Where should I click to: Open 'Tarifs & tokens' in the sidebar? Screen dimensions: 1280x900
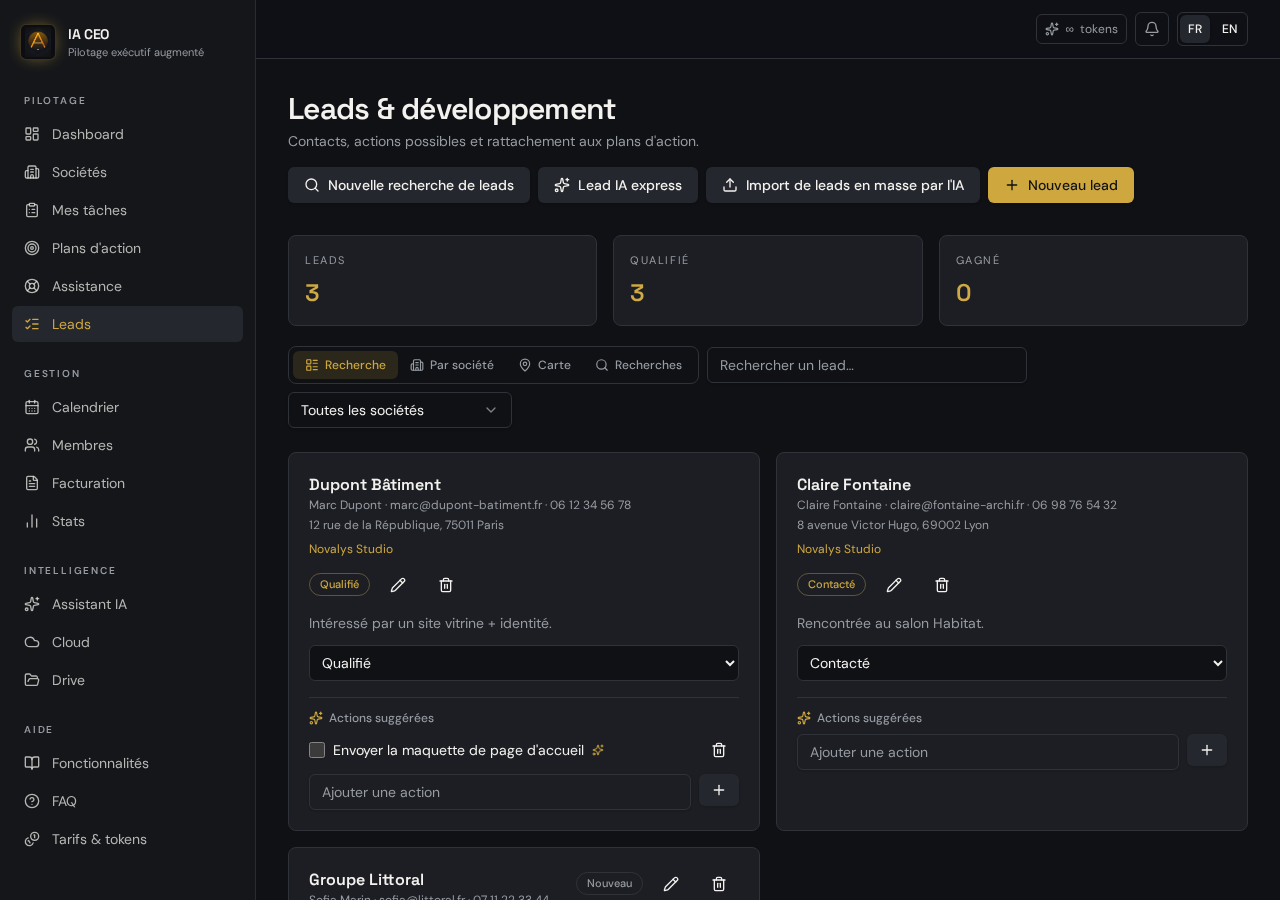(x=127, y=839)
